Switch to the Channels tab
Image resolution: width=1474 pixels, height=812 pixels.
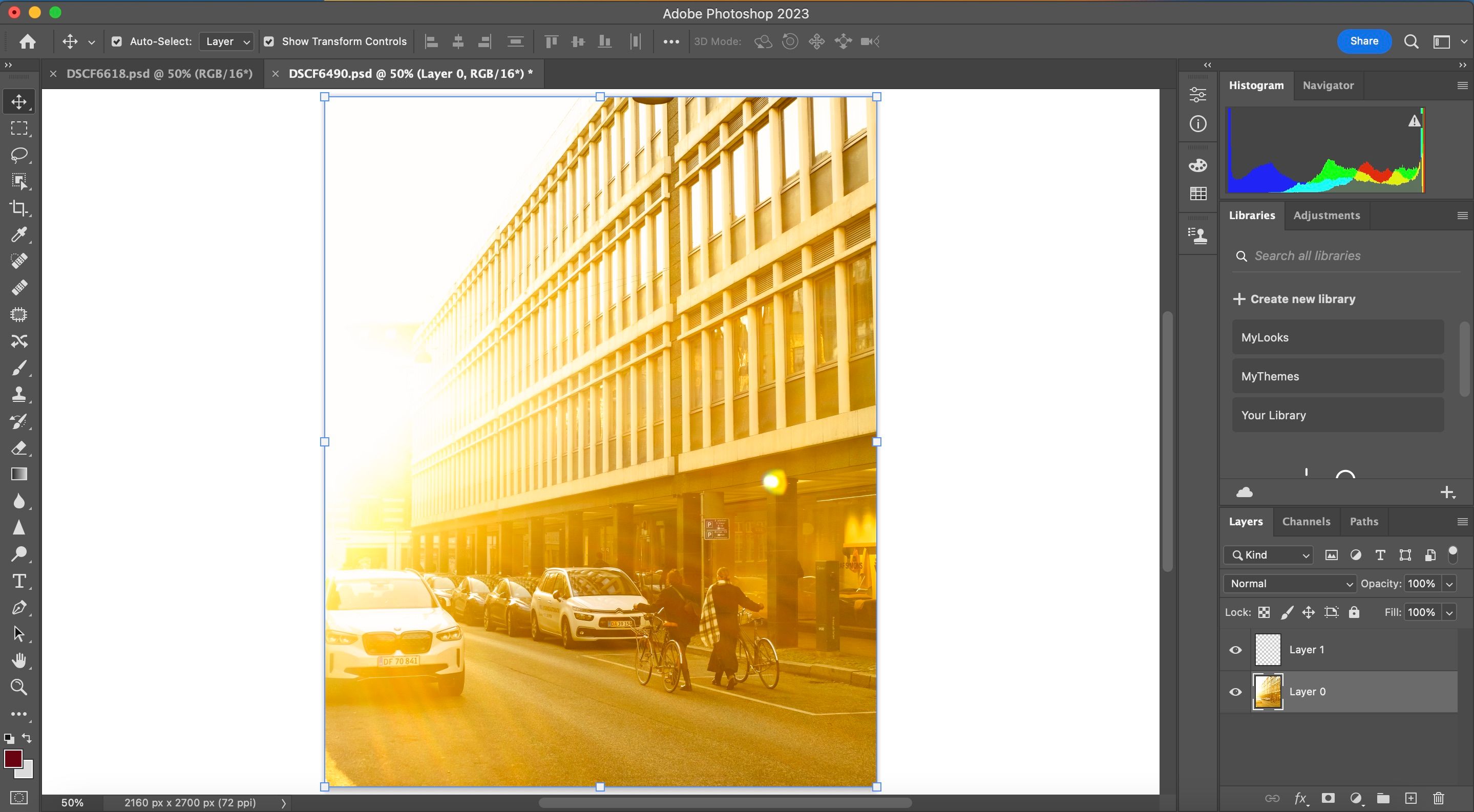(1306, 522)
